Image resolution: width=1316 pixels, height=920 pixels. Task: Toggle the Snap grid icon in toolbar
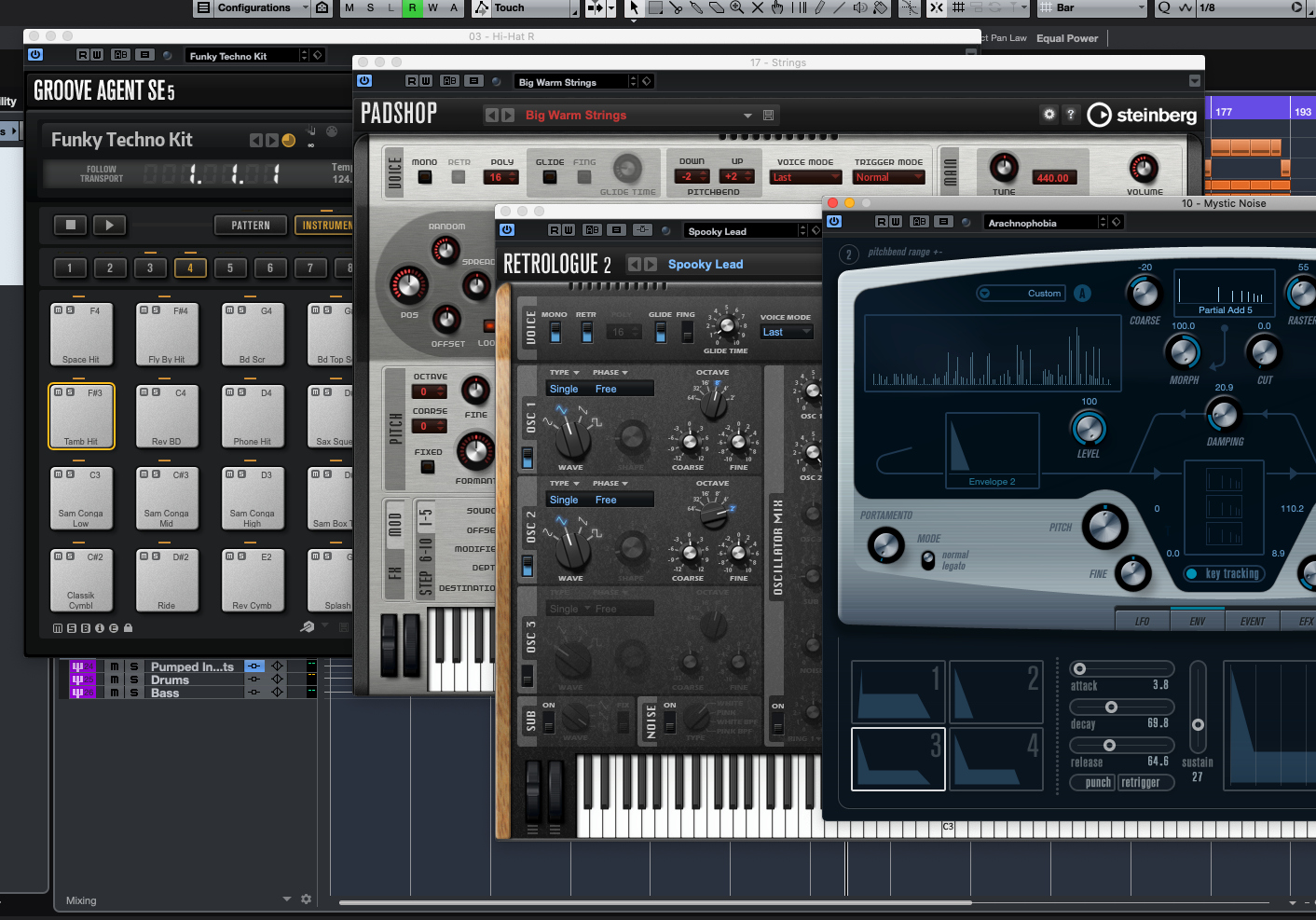[x=958, y=7]
